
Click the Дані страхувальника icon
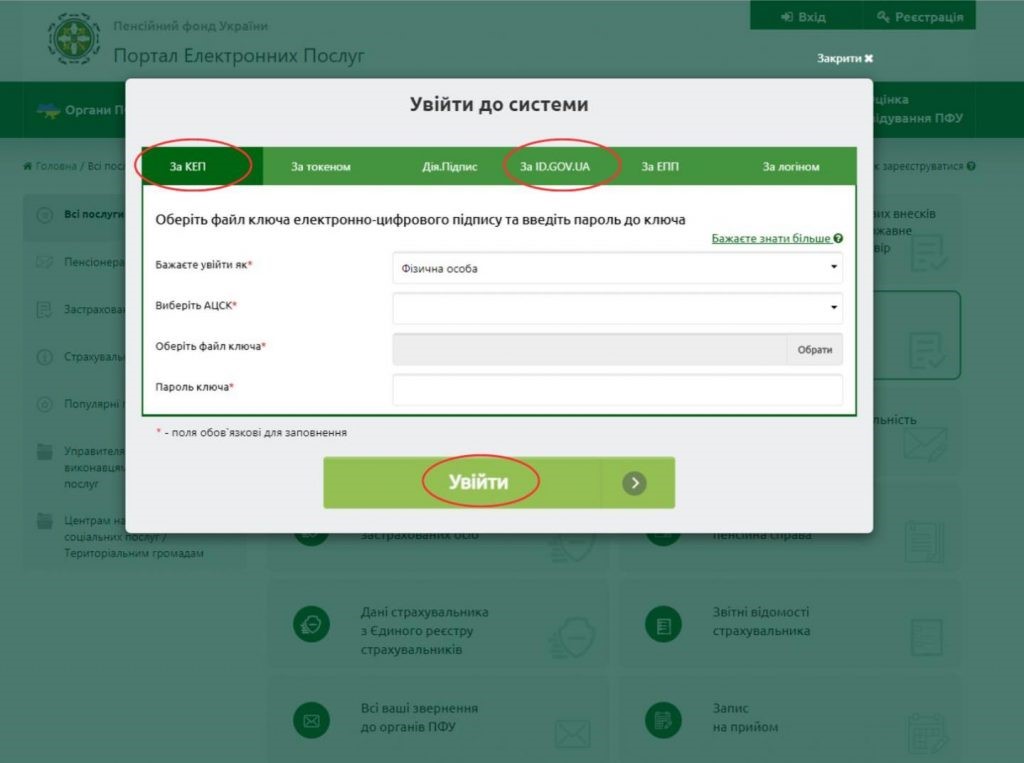pyautogui.click(x=311, y=624)
